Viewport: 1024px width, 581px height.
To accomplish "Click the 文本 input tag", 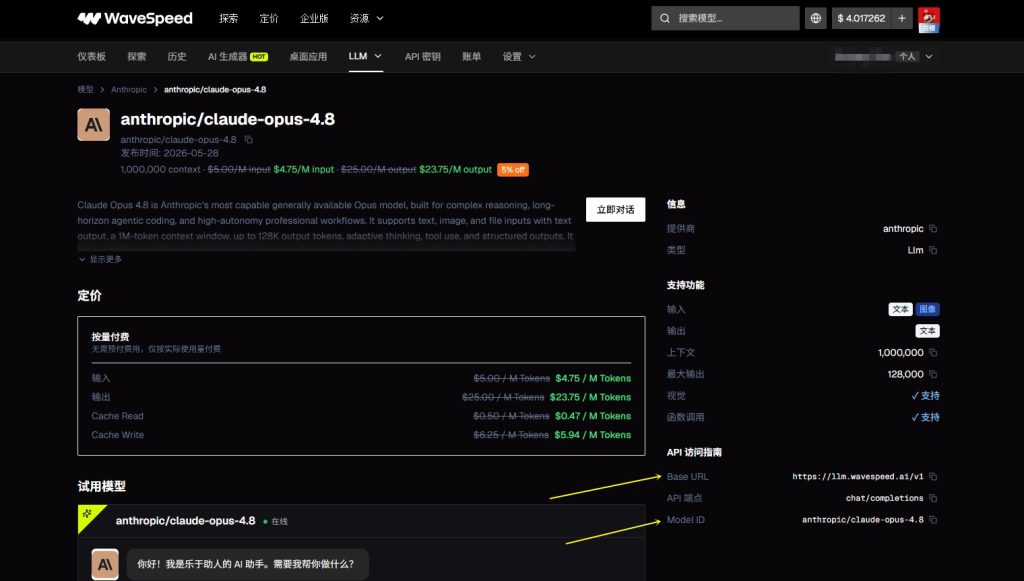I will pyautogui.click(x=900, y=309).
